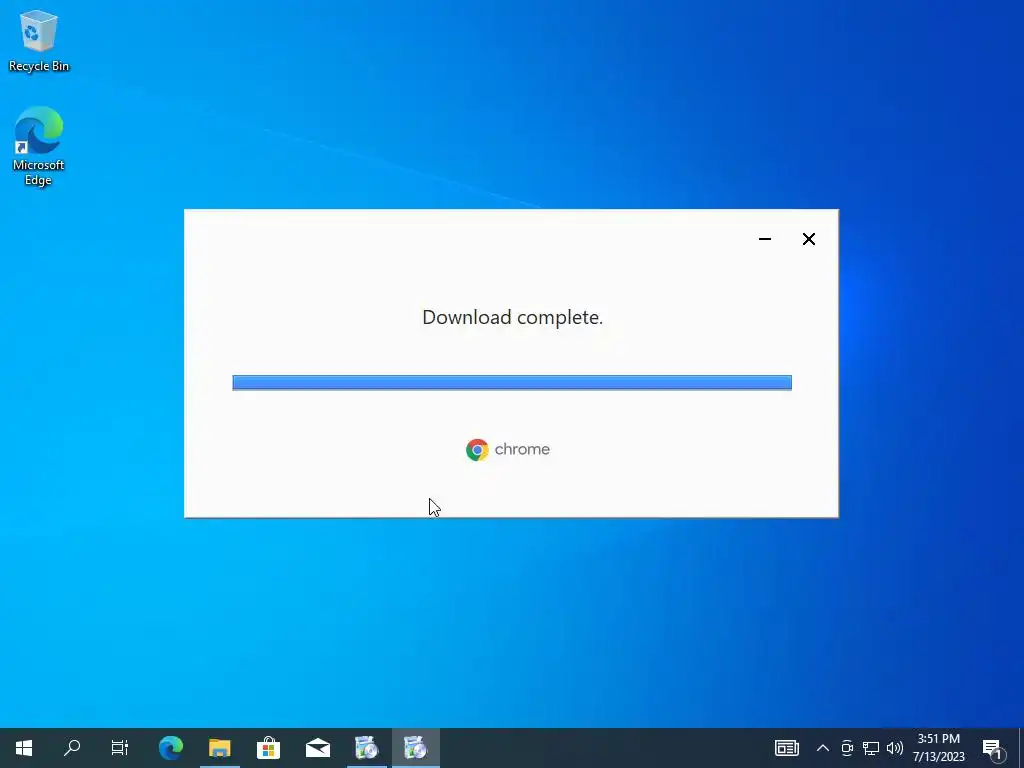Open the Windows Start menu

pos(24,748)
